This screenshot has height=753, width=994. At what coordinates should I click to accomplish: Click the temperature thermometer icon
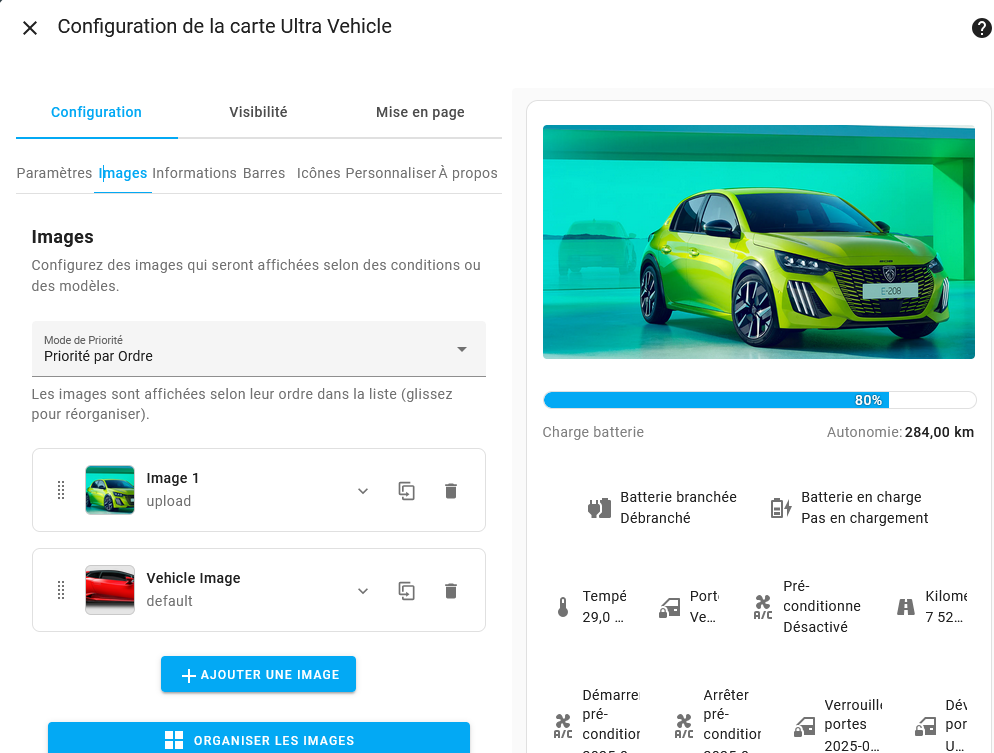pos(563,607)
